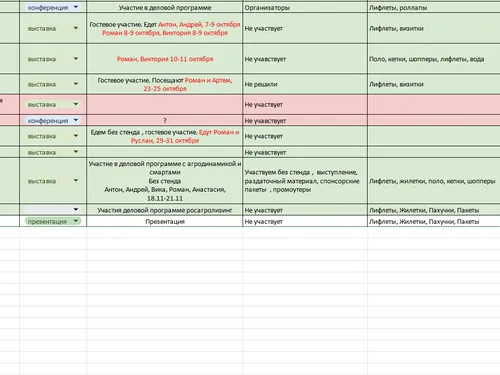Select the Роман, Виктория 10-11 октября cell
Screen dimensions: 500x375
click(165, 59)
